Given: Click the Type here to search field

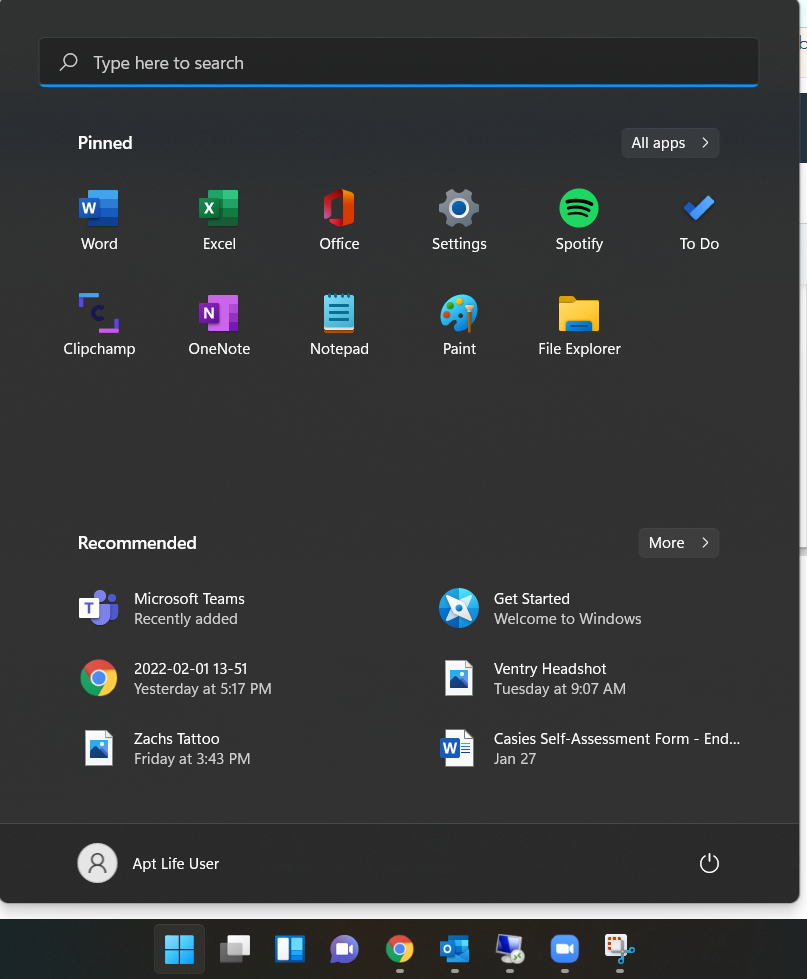Looking at the screenshot, I should 399,62.
